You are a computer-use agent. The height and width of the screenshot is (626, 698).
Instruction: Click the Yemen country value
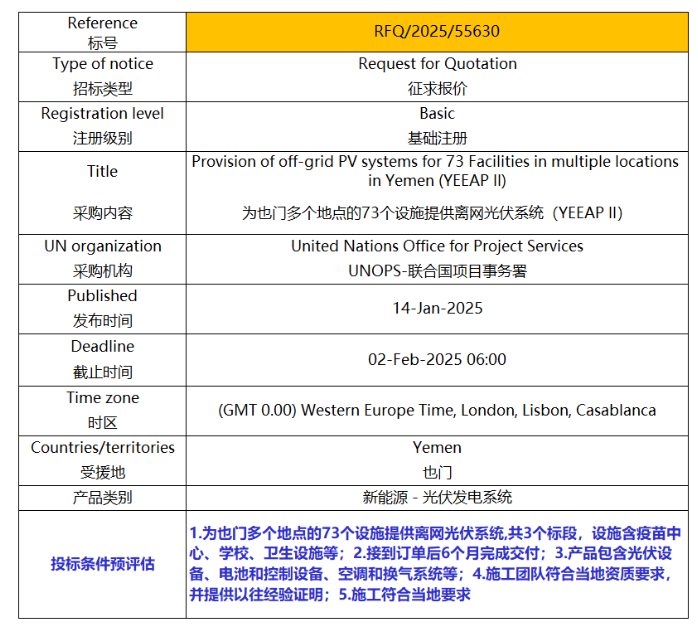coord(437,448)
